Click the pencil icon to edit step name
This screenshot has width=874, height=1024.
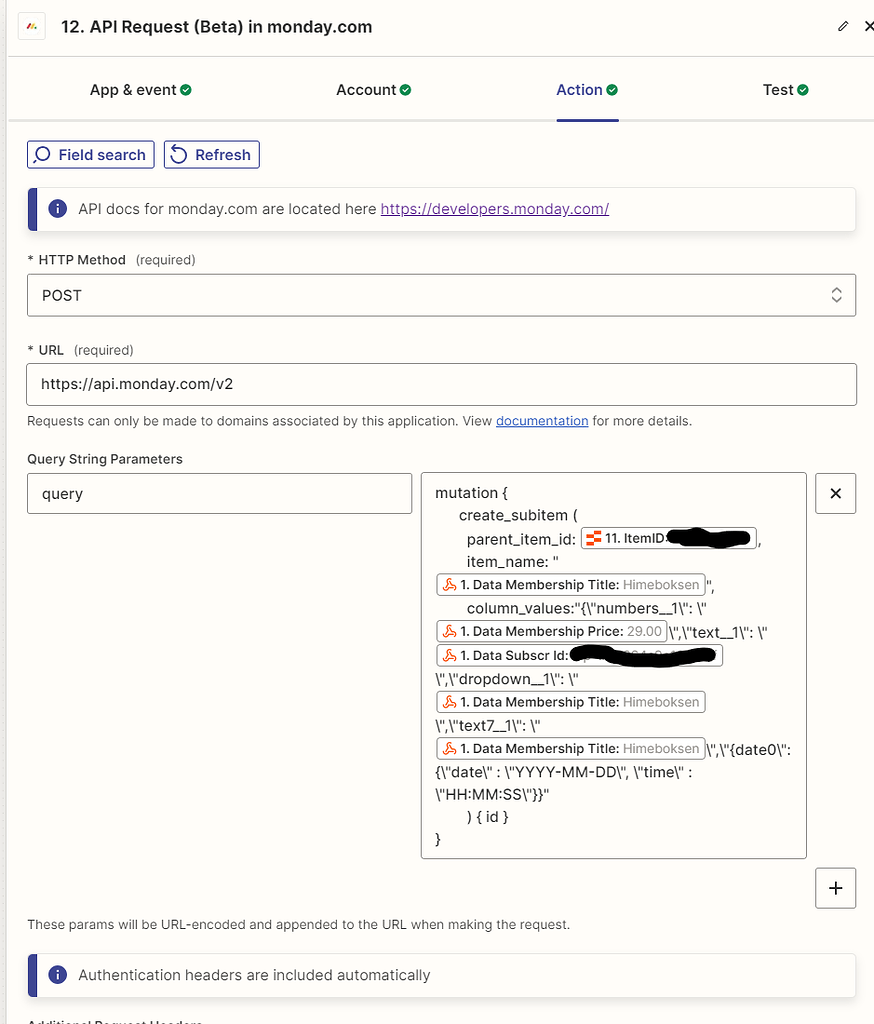point(843,26)
